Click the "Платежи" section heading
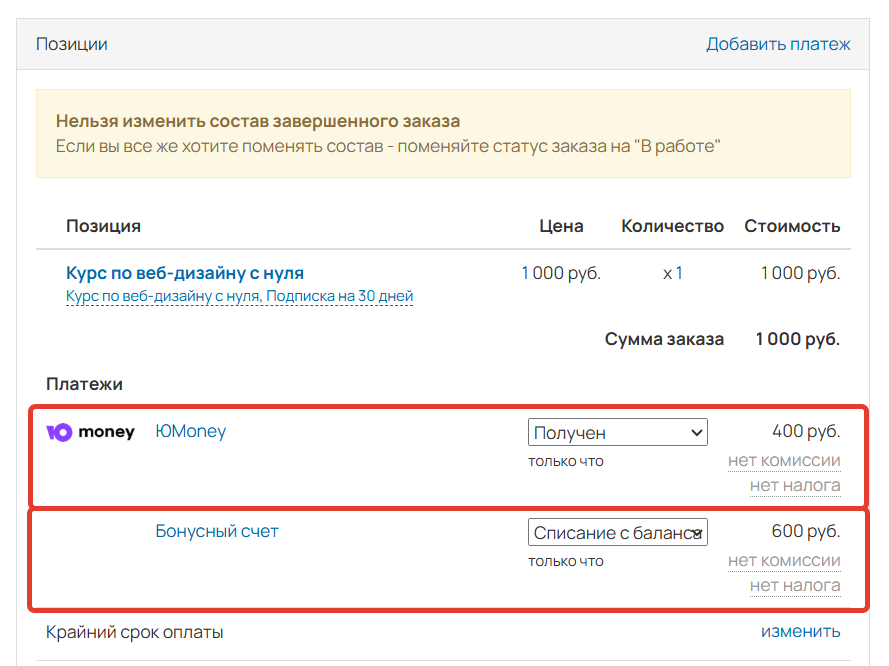 click(x=84, y=384)
